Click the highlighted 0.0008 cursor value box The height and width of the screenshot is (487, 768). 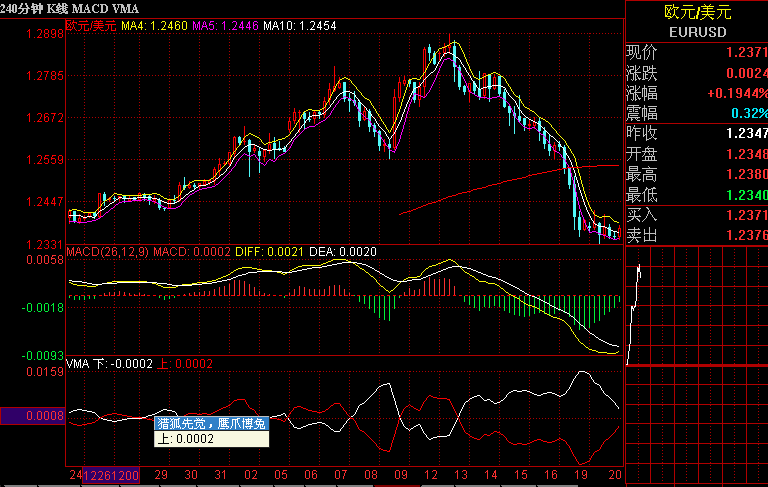pyautogui.click(x=33, y=416)
